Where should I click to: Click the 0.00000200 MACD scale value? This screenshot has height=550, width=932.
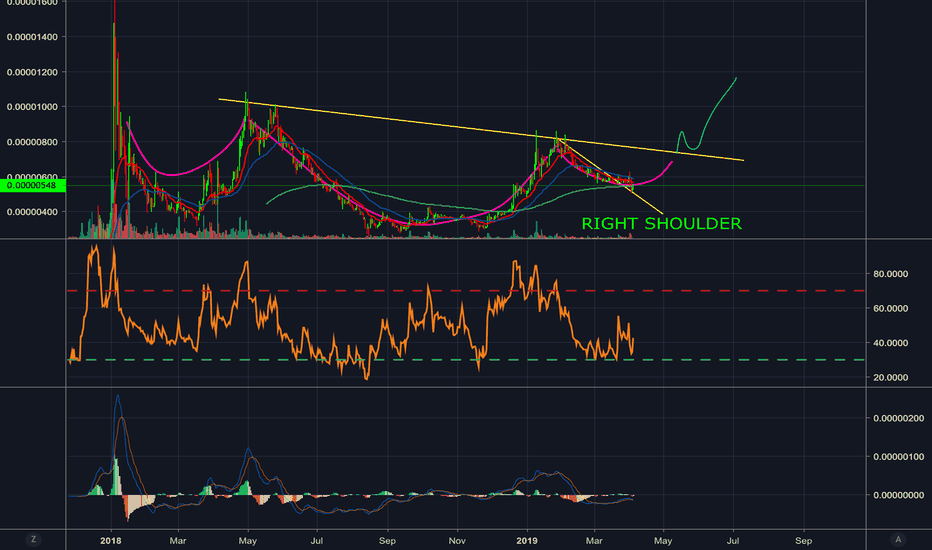[898, 419]
